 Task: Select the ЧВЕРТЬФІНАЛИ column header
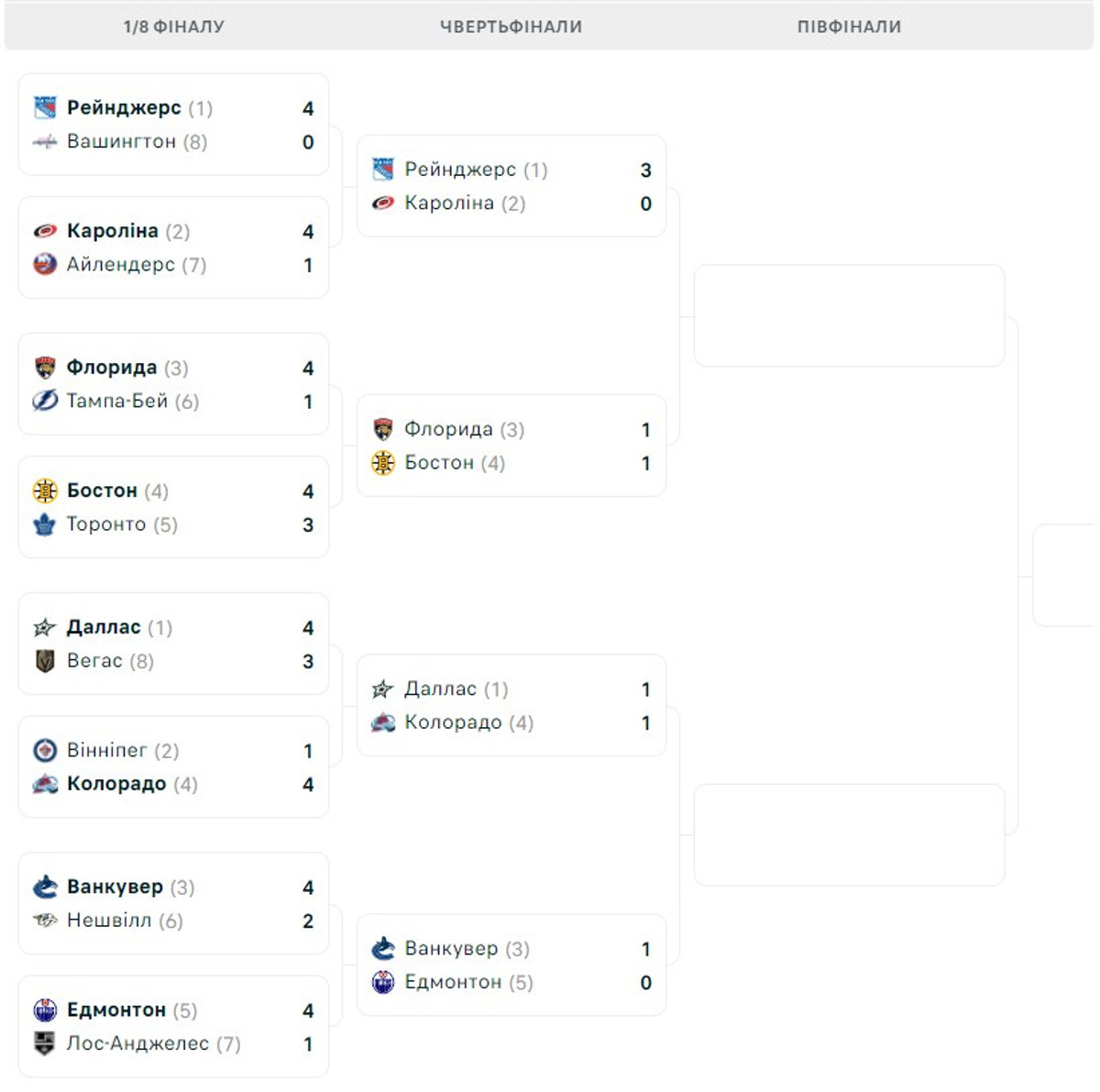click(x=511, y=27)
